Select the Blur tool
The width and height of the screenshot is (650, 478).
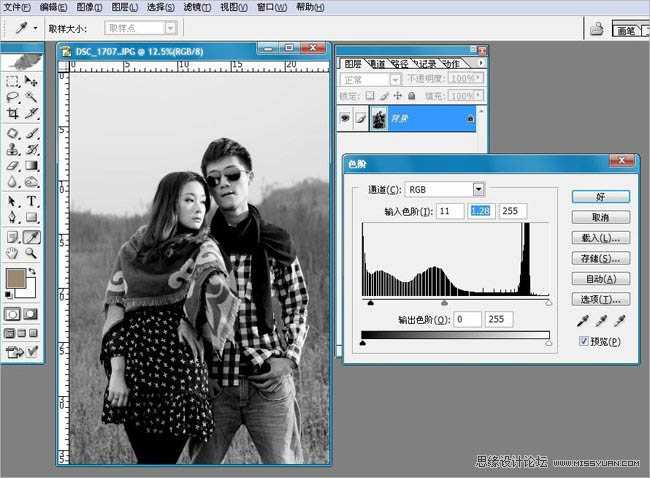(12, 182)
